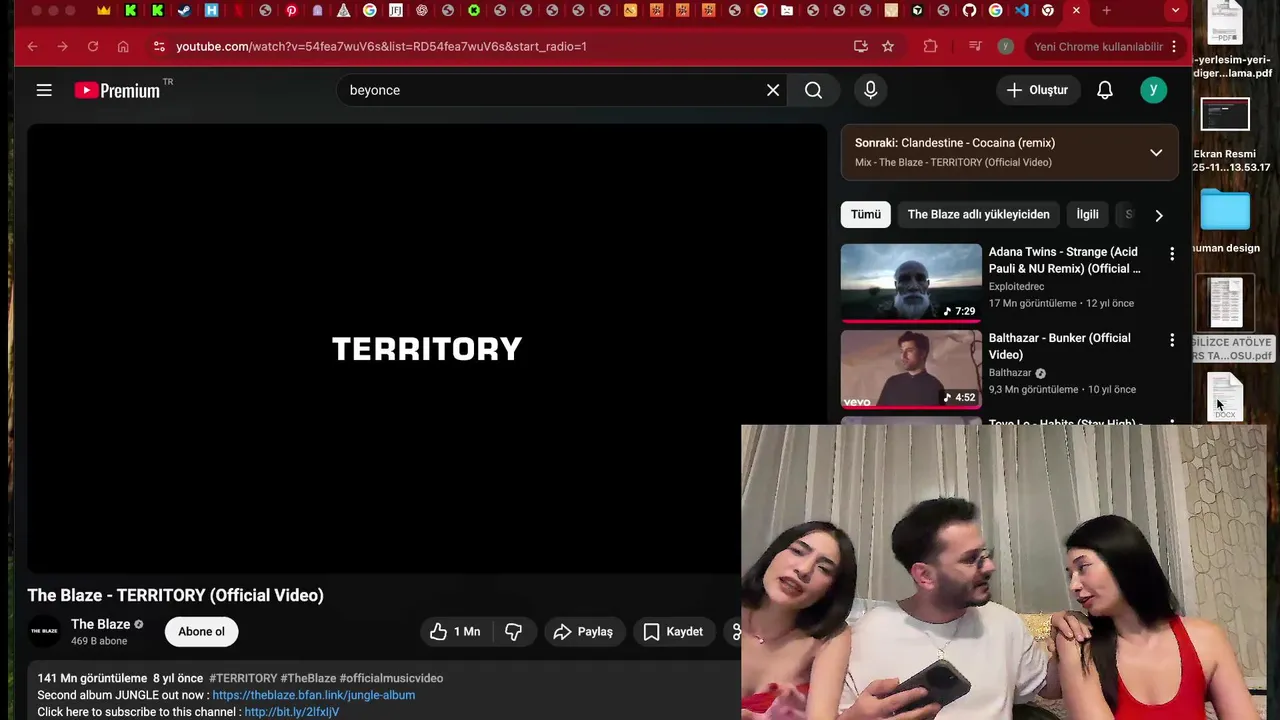Open the Adana Twins - Strange thumbnail

click(x=911, y=283)
